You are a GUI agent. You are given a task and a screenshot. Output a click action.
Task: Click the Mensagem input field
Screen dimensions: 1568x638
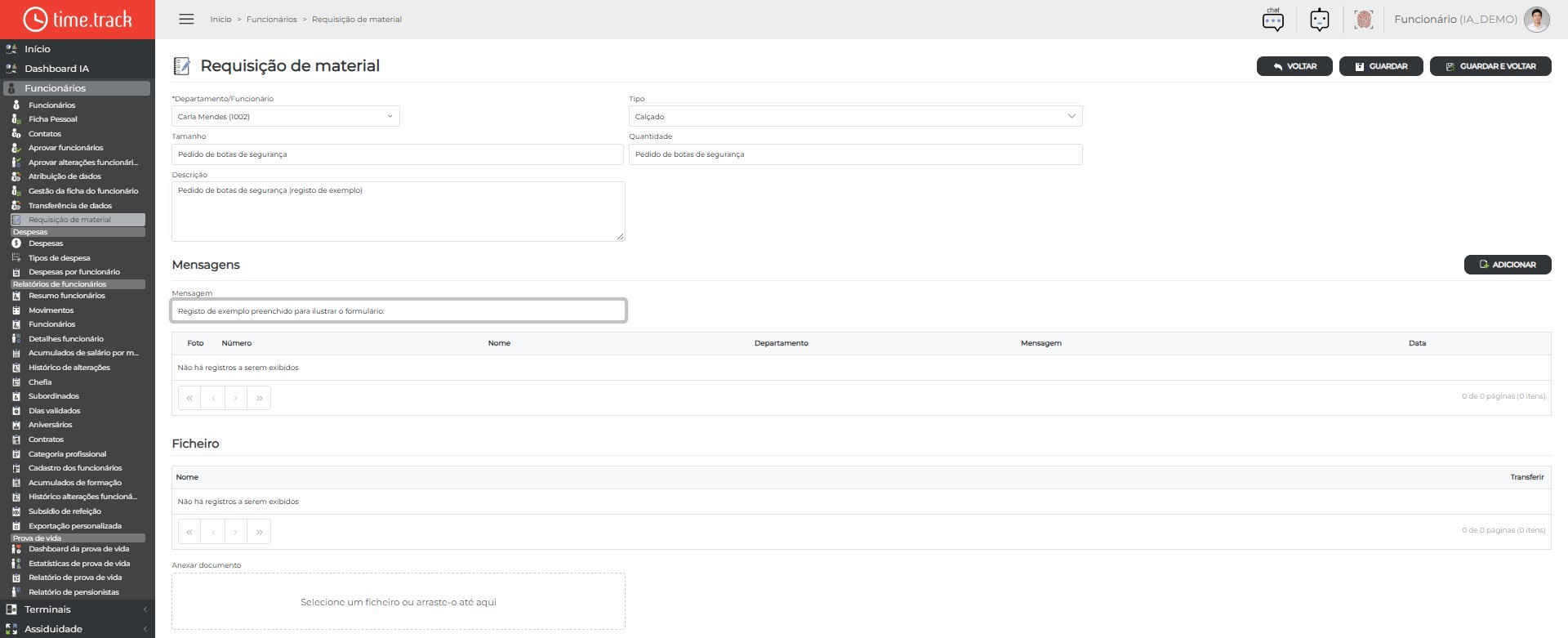(399, 311)
